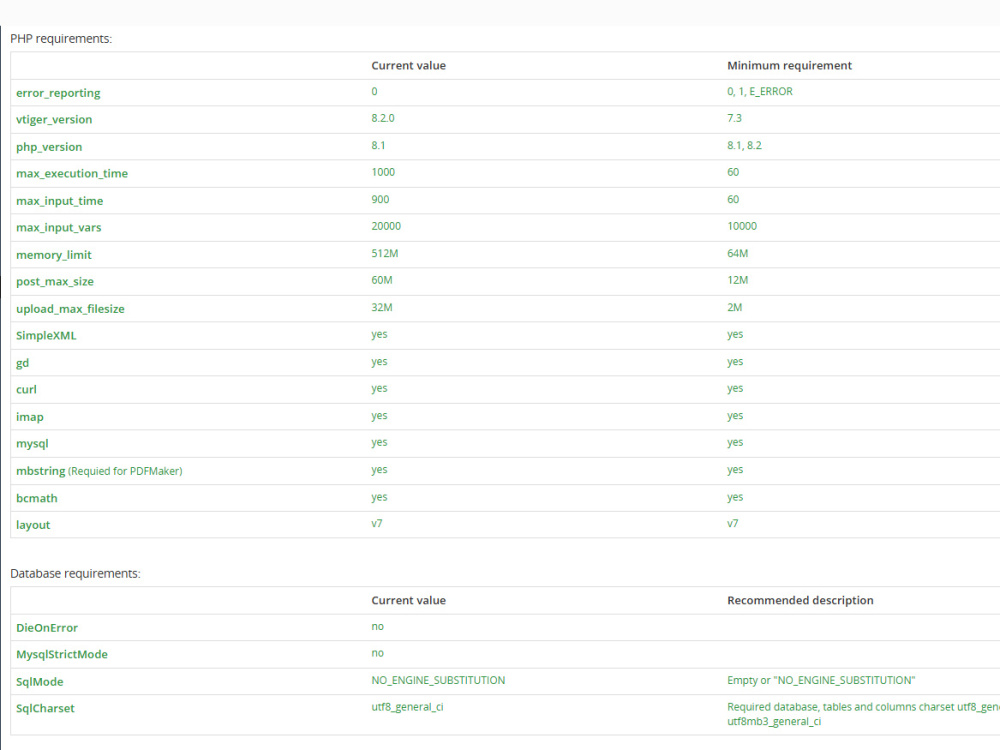Select minimum memory_limit value 64M

point(737,254)
